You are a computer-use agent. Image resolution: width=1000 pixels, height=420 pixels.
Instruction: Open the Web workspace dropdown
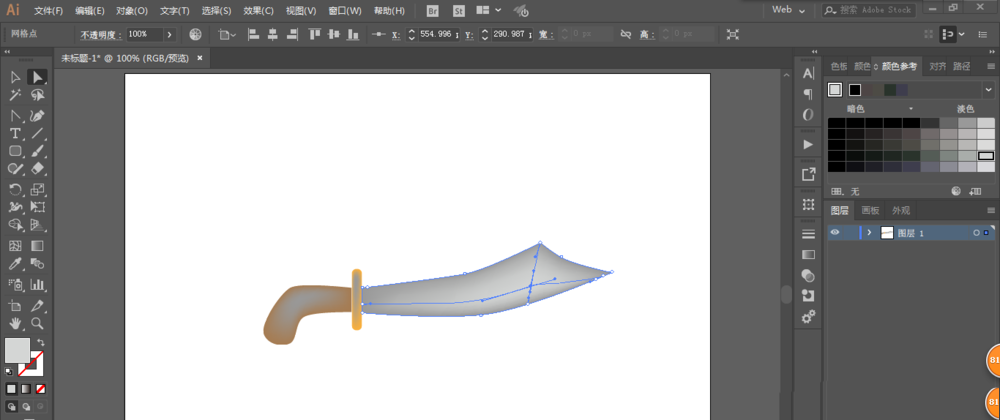pos(789,10)
